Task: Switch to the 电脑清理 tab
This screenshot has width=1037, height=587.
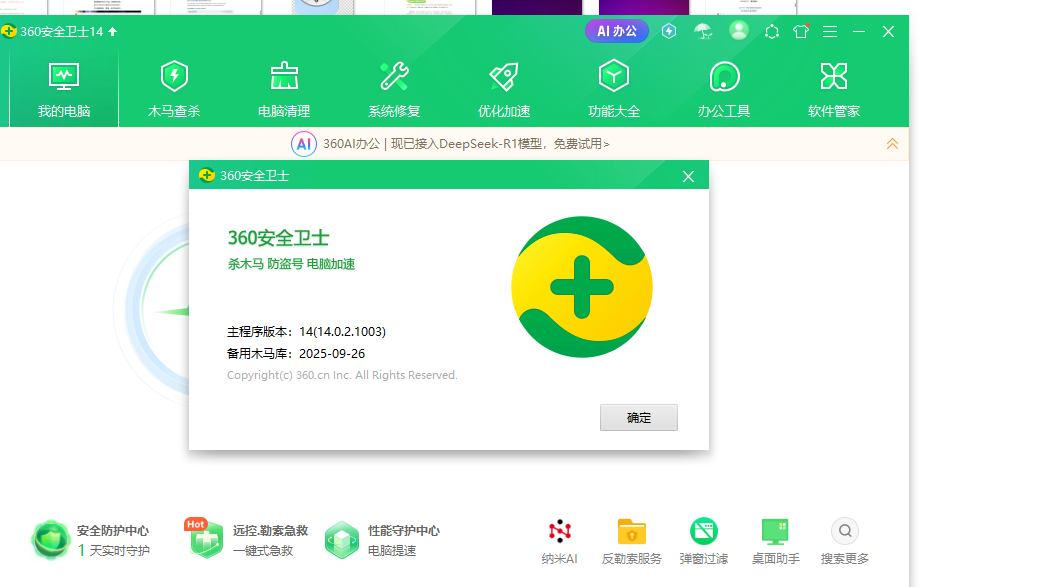Action: click(x=284, y=89)
